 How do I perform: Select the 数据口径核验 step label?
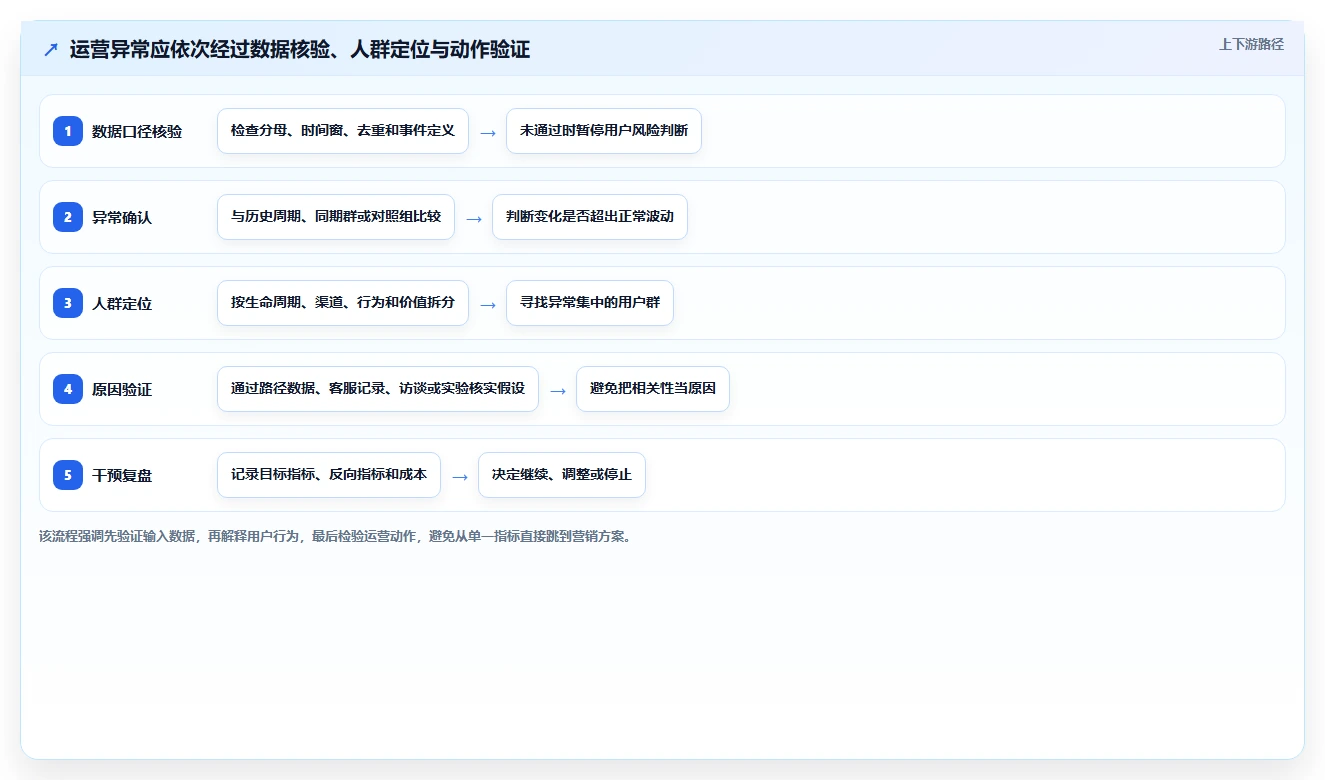(137, 131)
